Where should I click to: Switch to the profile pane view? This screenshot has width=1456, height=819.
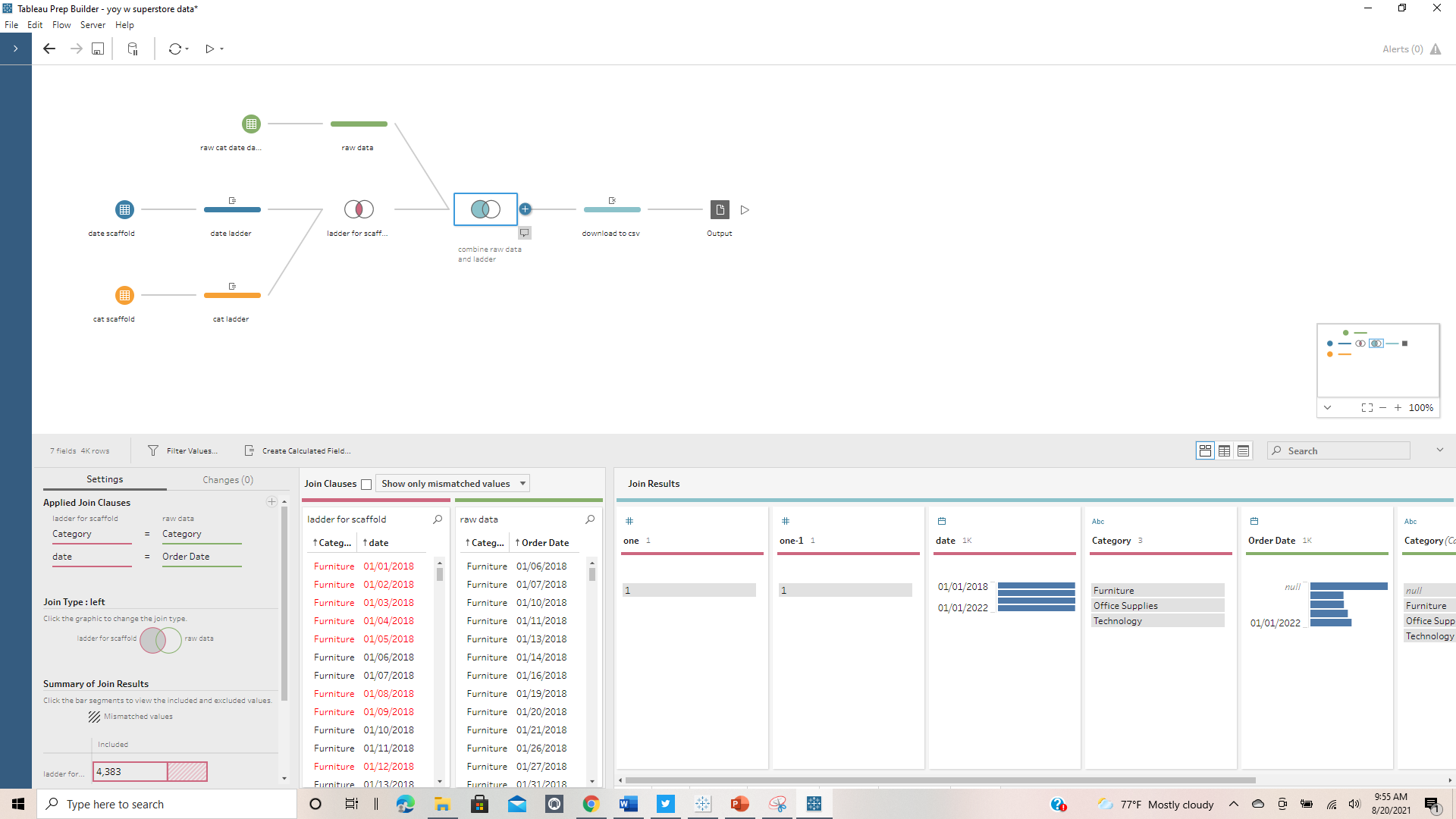tap(1205, 451)
